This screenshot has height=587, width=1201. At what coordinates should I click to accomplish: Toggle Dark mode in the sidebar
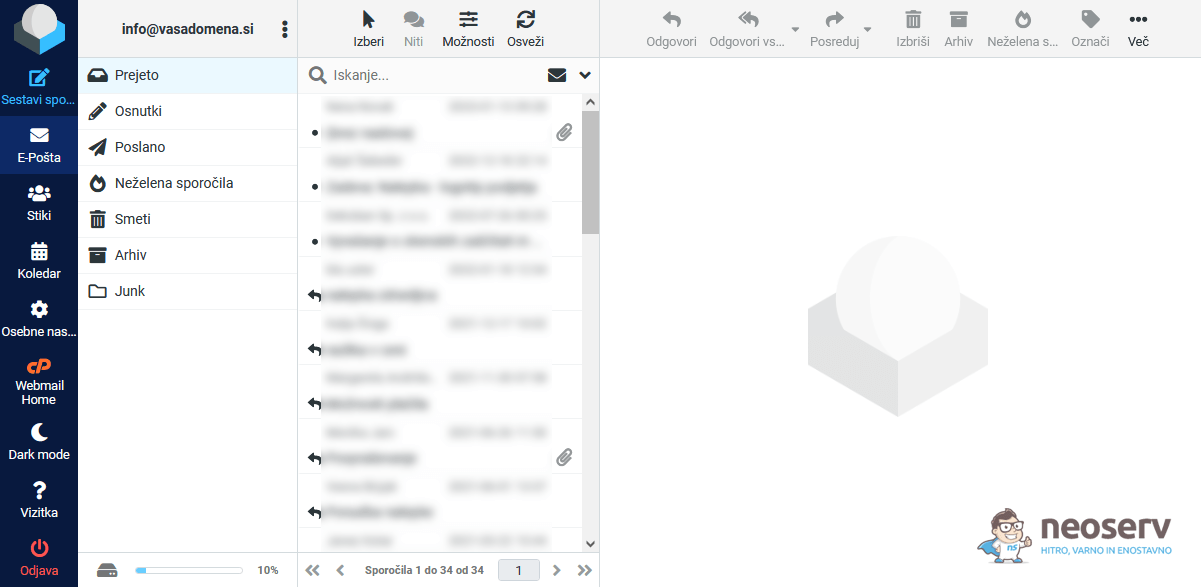[x=39, y=432]
